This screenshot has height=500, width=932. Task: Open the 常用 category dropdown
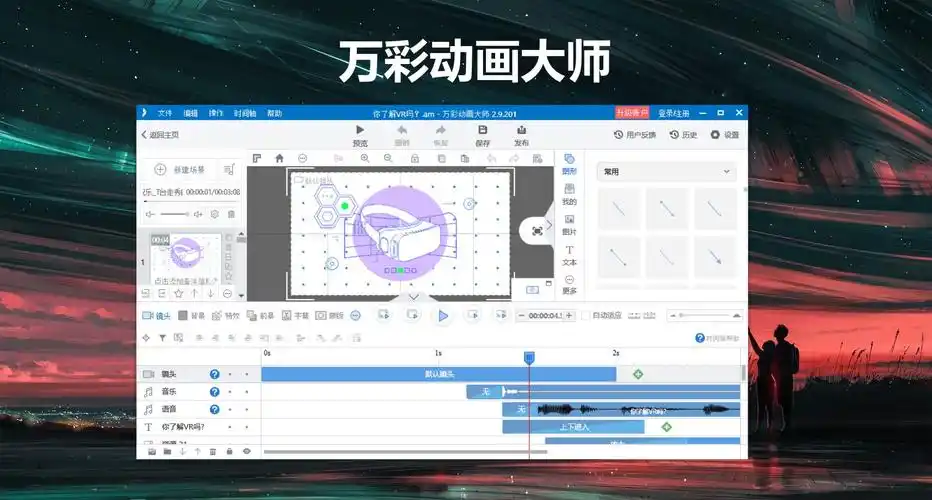[x=666, y=172]
